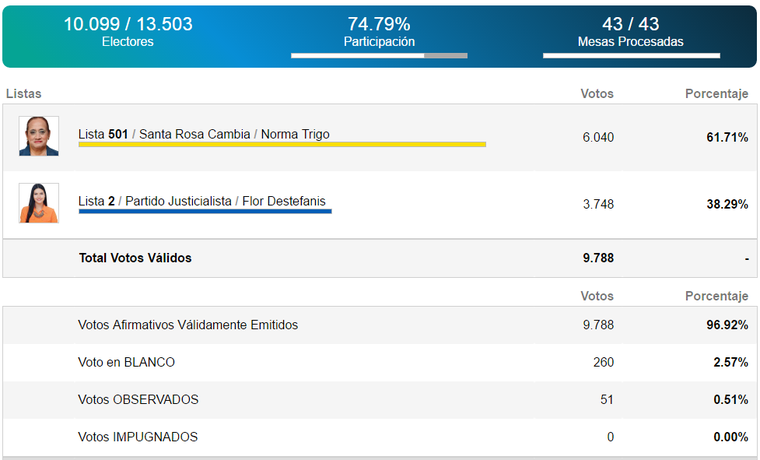Select the Votos OBSERVADOS row
Screen dimensions: 760x460
click(138, 400)
